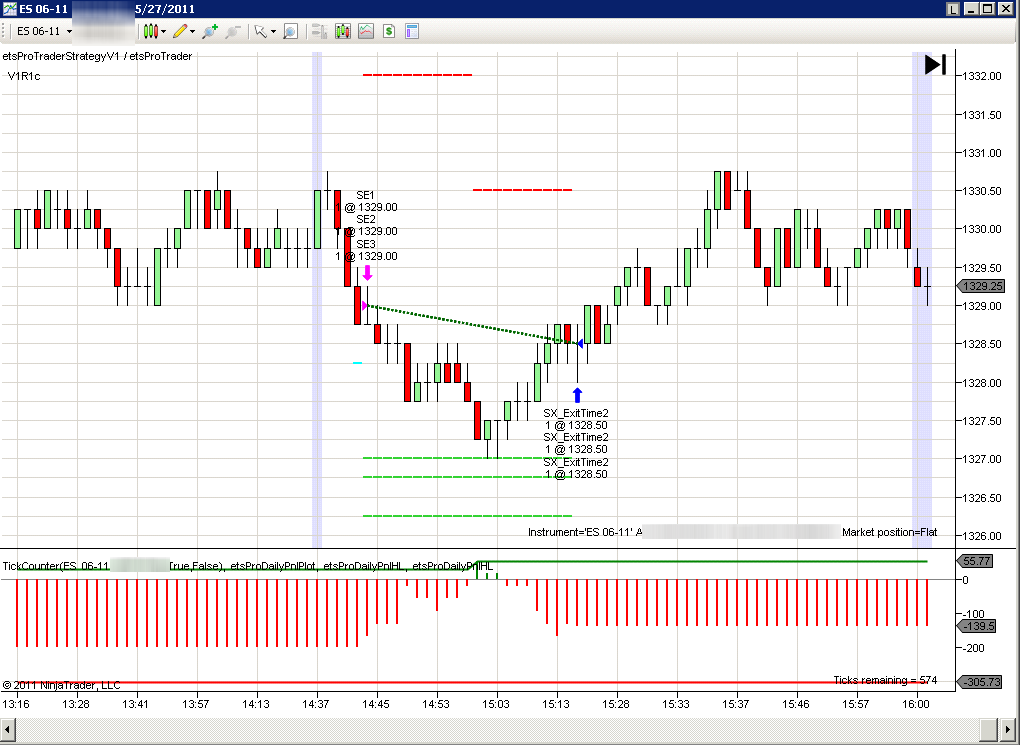Click the scrollbar right arrow
The image size is (1020, 745).
1006,729
